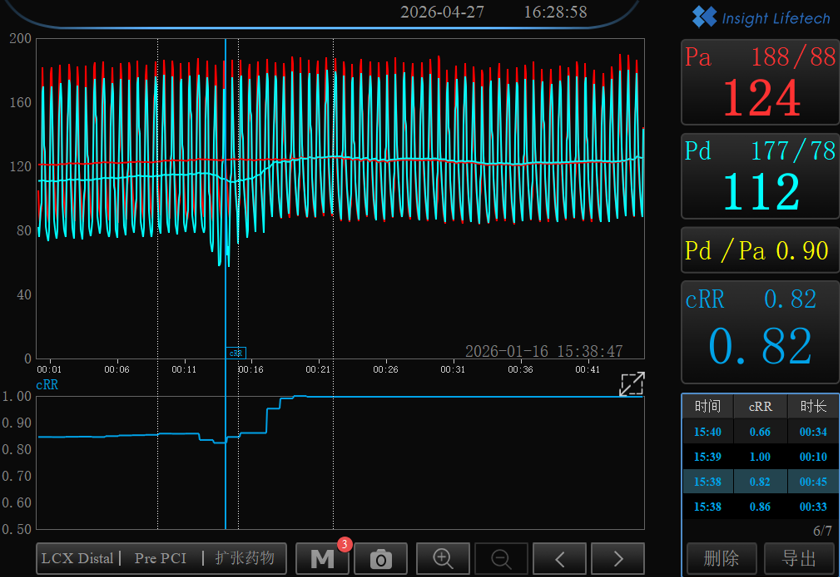
Task: Click the cRR column header in table
Action: pos(760,407)
